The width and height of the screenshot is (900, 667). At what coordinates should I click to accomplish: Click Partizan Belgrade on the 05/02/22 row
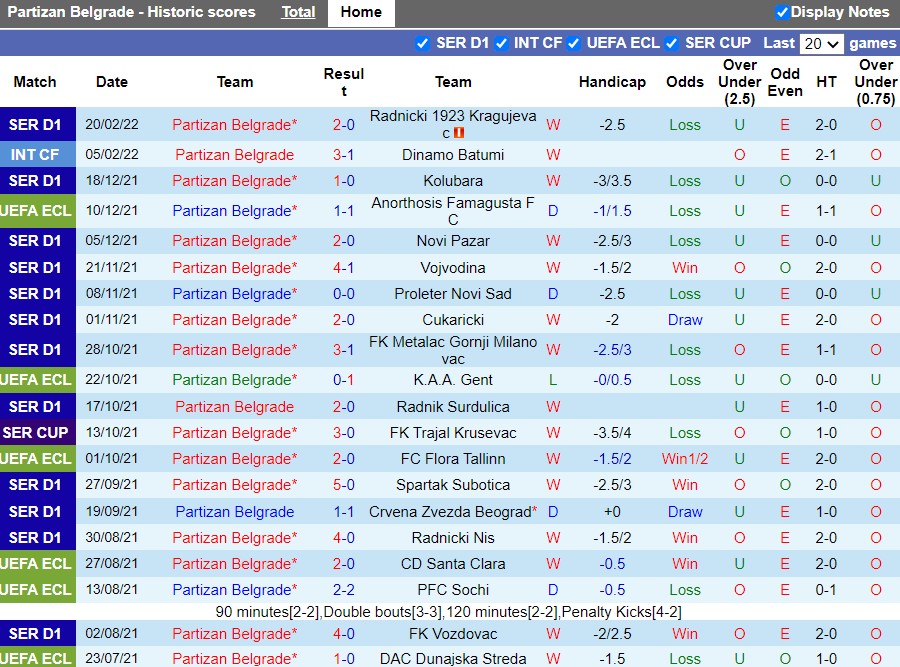tap(235, 155)
